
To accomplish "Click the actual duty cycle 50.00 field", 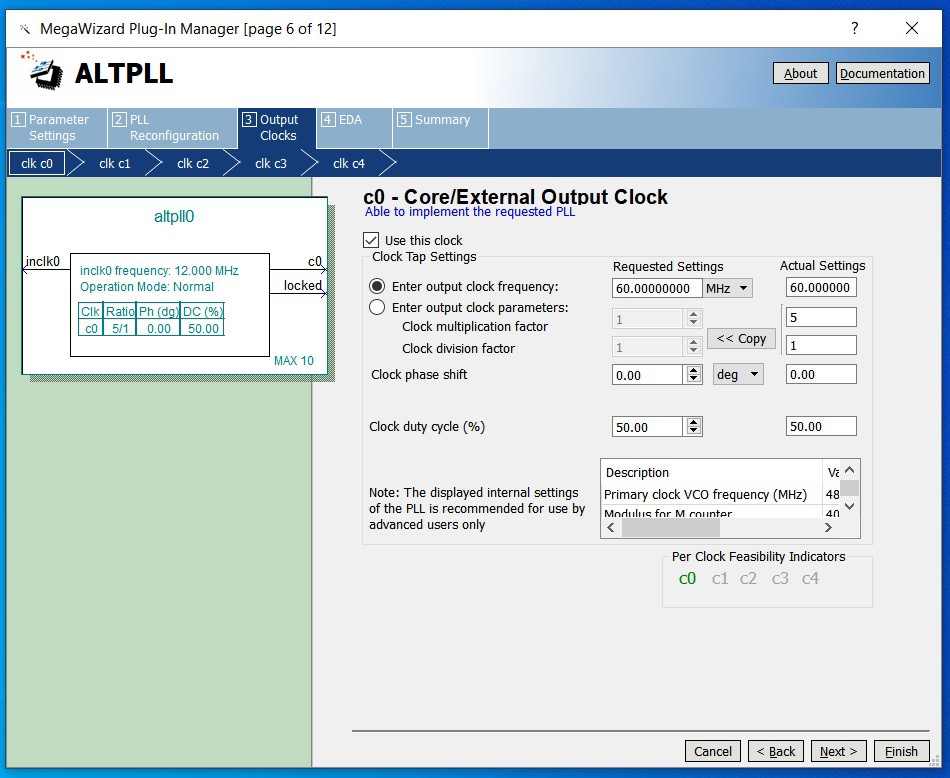I will point(821,427).
